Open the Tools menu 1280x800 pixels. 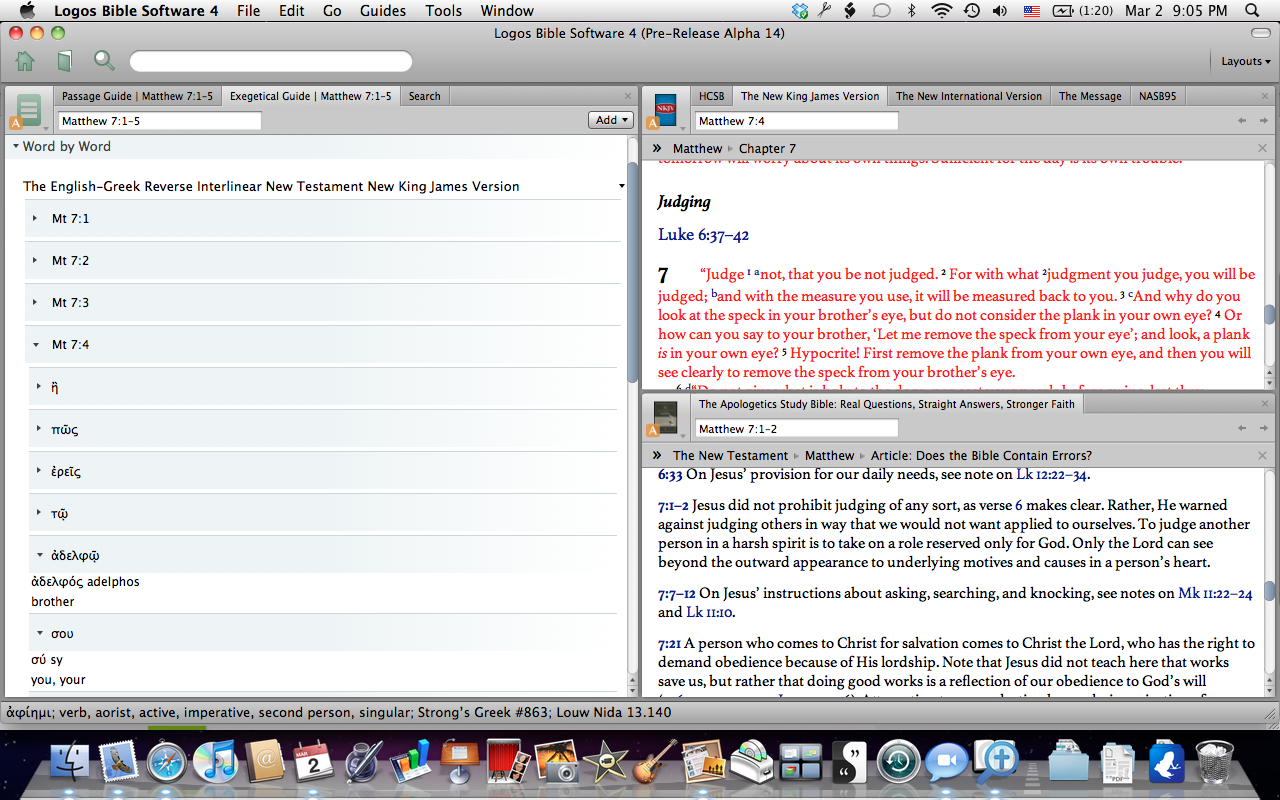point(443,11)
